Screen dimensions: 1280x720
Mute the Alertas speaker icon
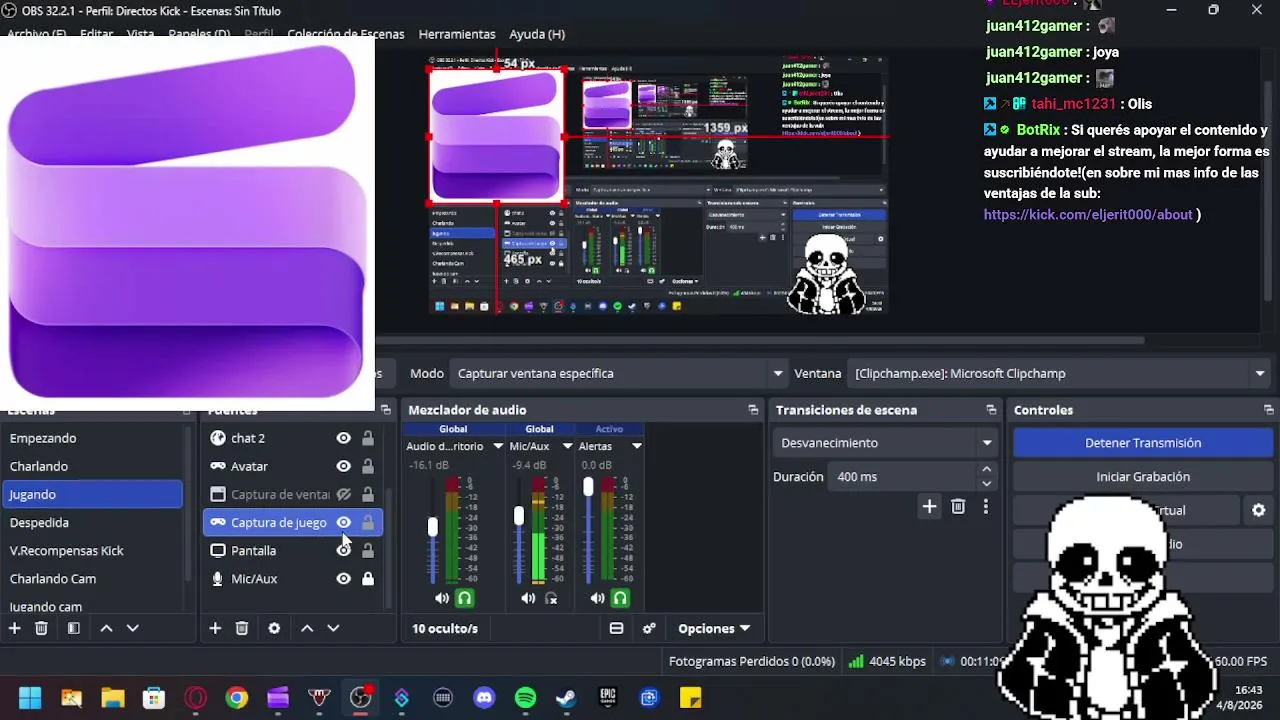click(597, 598)
